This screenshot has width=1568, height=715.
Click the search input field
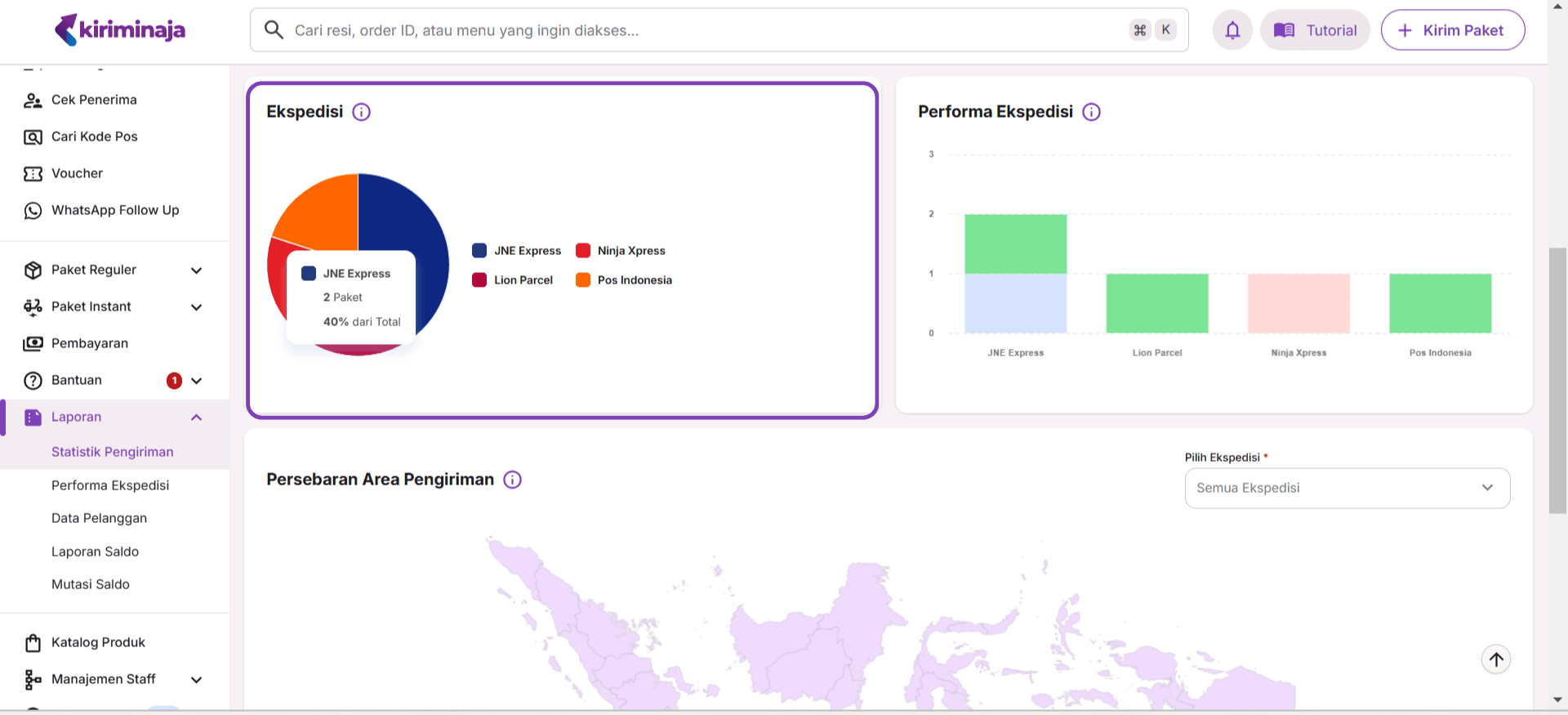click(x=702, y=30)
